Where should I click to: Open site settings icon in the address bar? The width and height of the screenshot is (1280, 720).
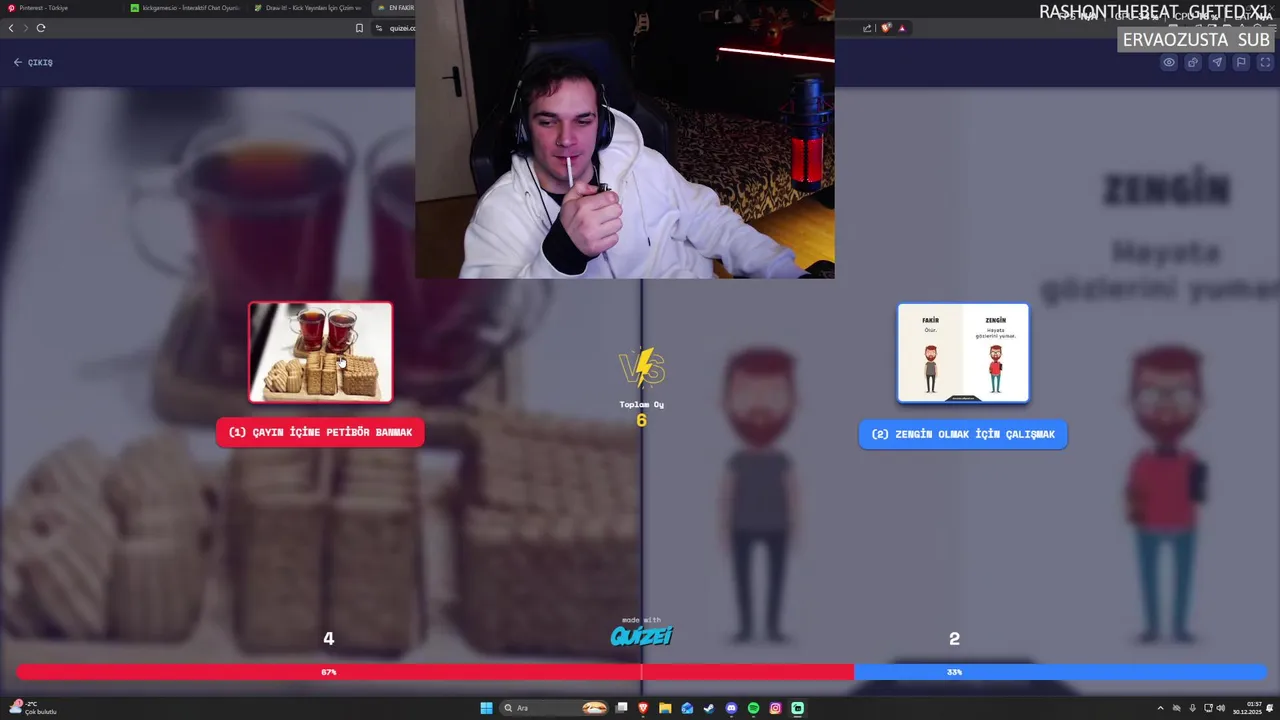point(379,28)
